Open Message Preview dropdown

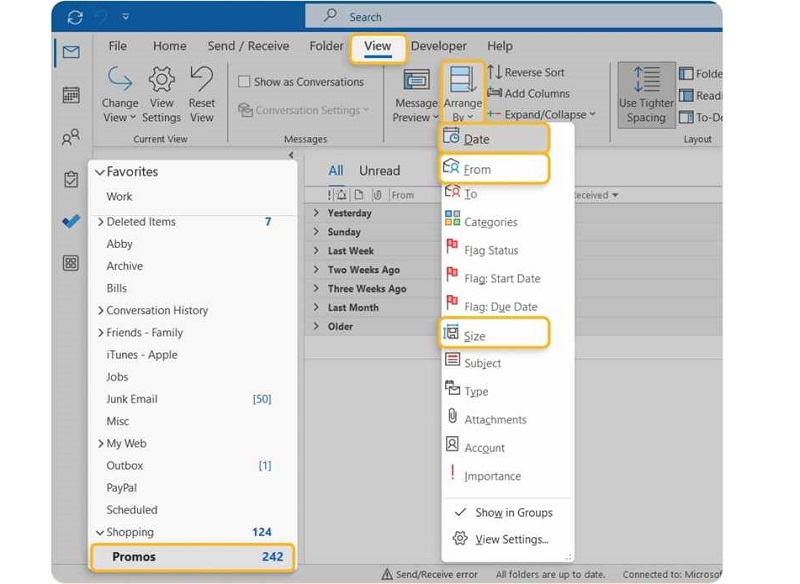click(415, 94)
